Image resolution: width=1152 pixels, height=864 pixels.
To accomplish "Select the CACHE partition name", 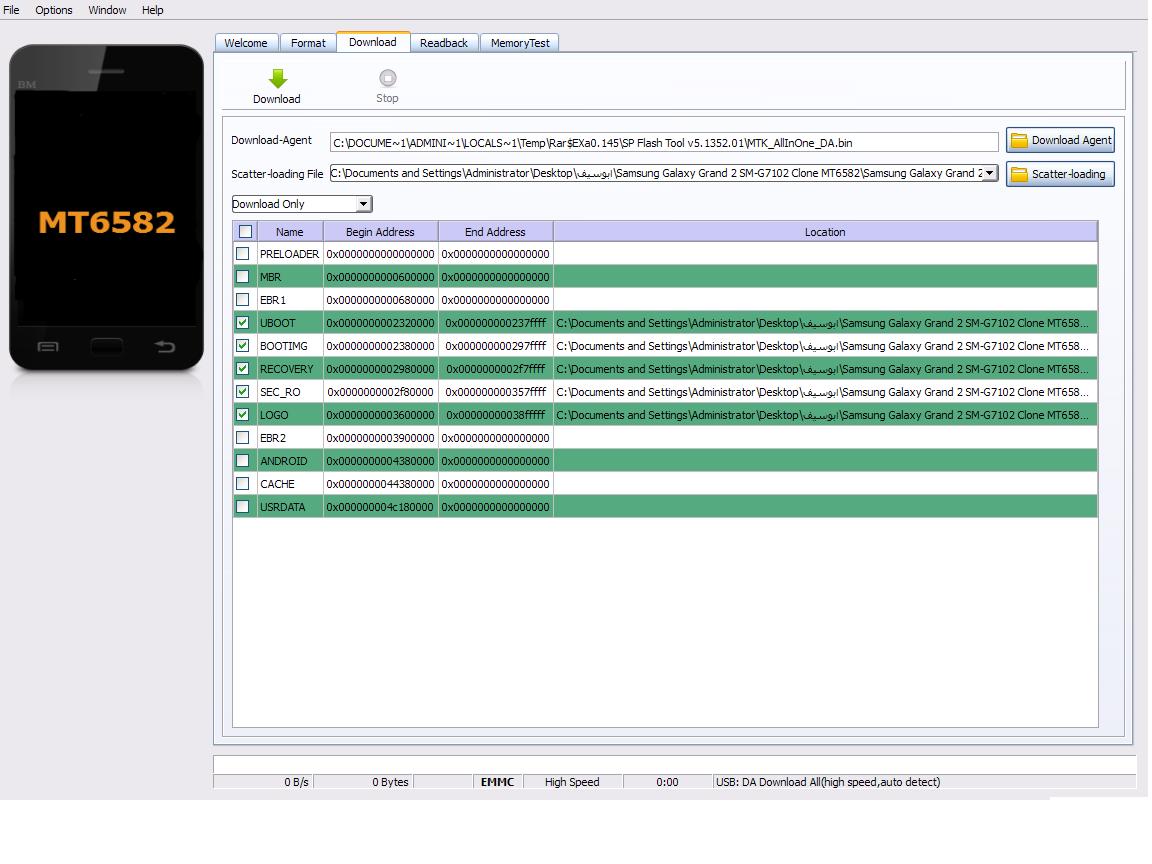I will 277,483.
